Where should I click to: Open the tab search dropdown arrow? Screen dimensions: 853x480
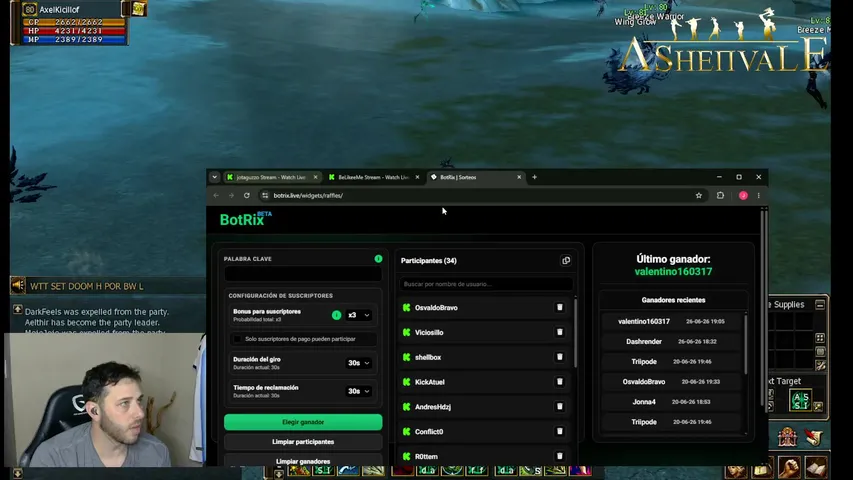(x=214, y=177)
